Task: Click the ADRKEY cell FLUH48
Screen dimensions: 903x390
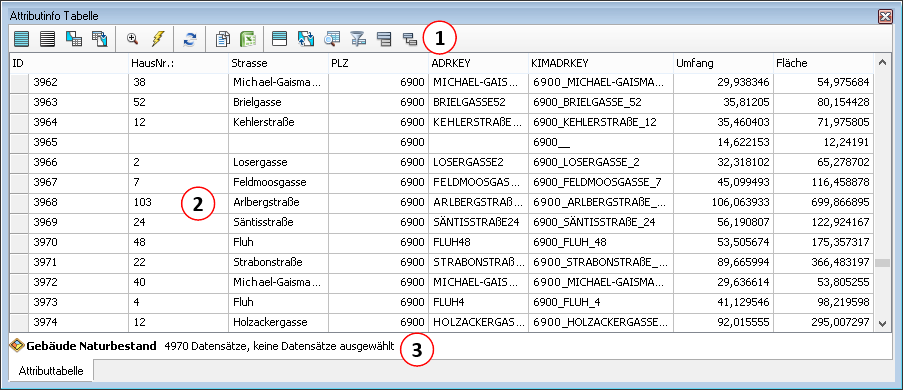Action: 479,243
